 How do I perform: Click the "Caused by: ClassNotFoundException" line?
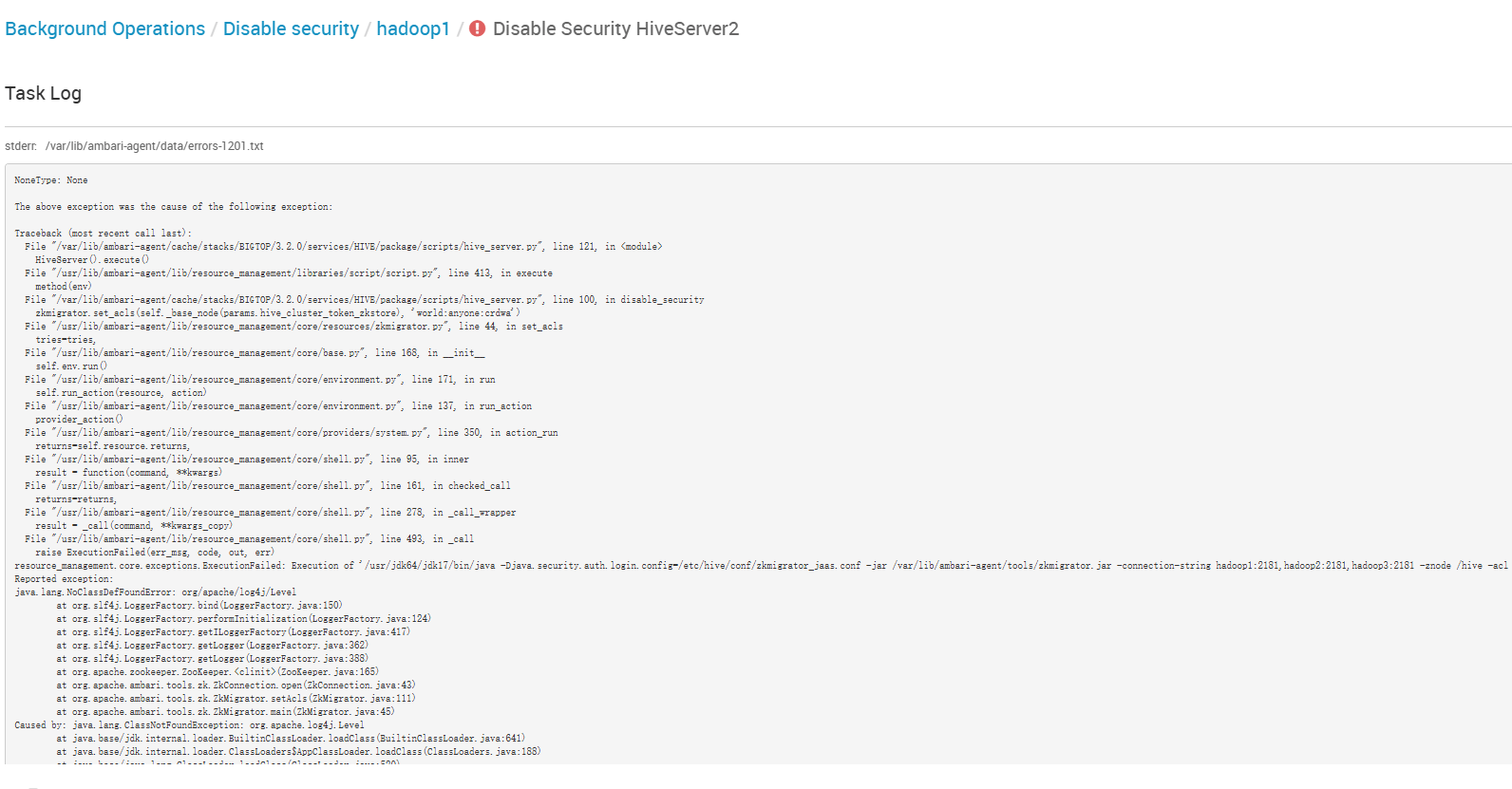point(189,725)
